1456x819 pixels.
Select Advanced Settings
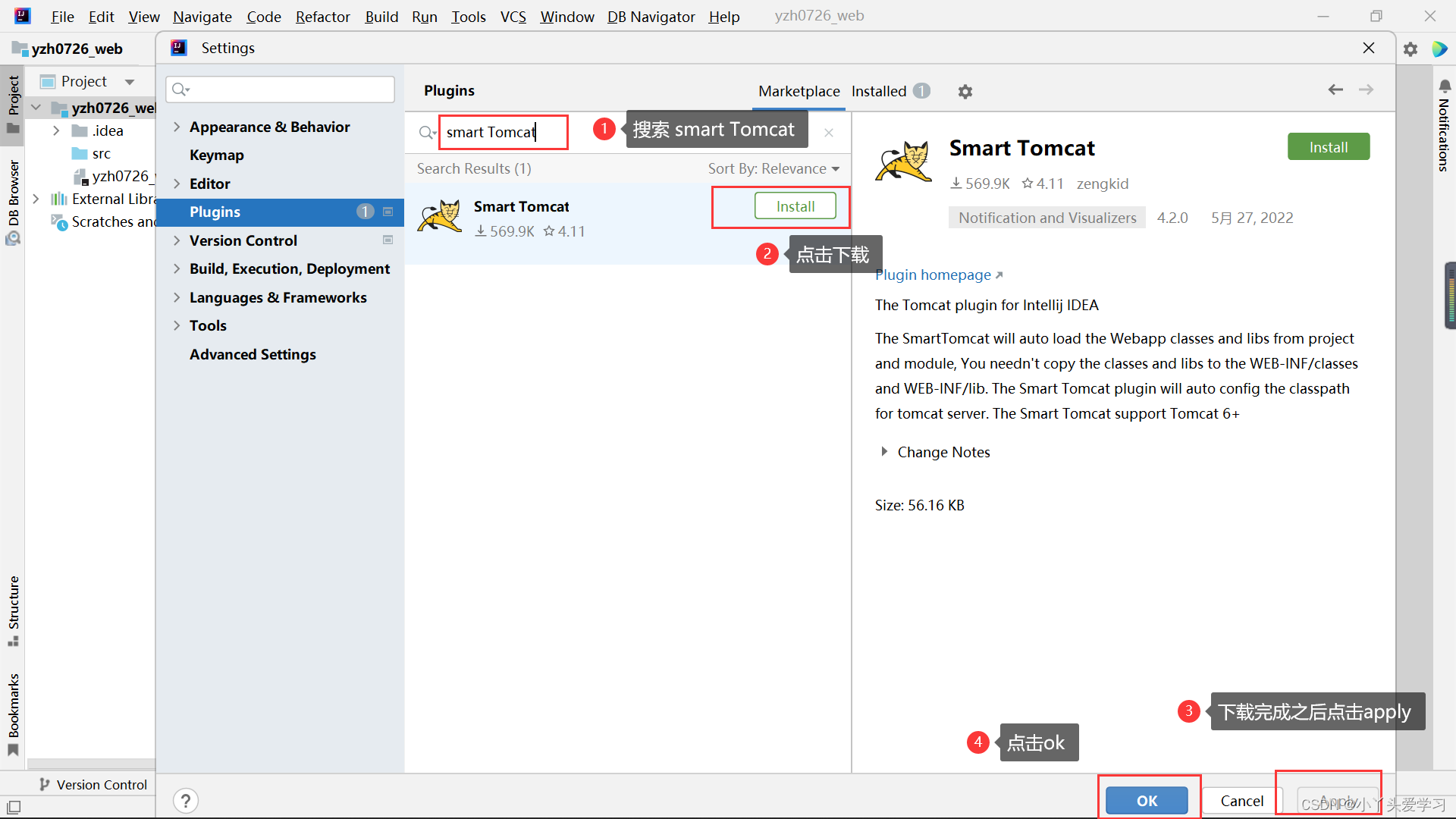253,354
